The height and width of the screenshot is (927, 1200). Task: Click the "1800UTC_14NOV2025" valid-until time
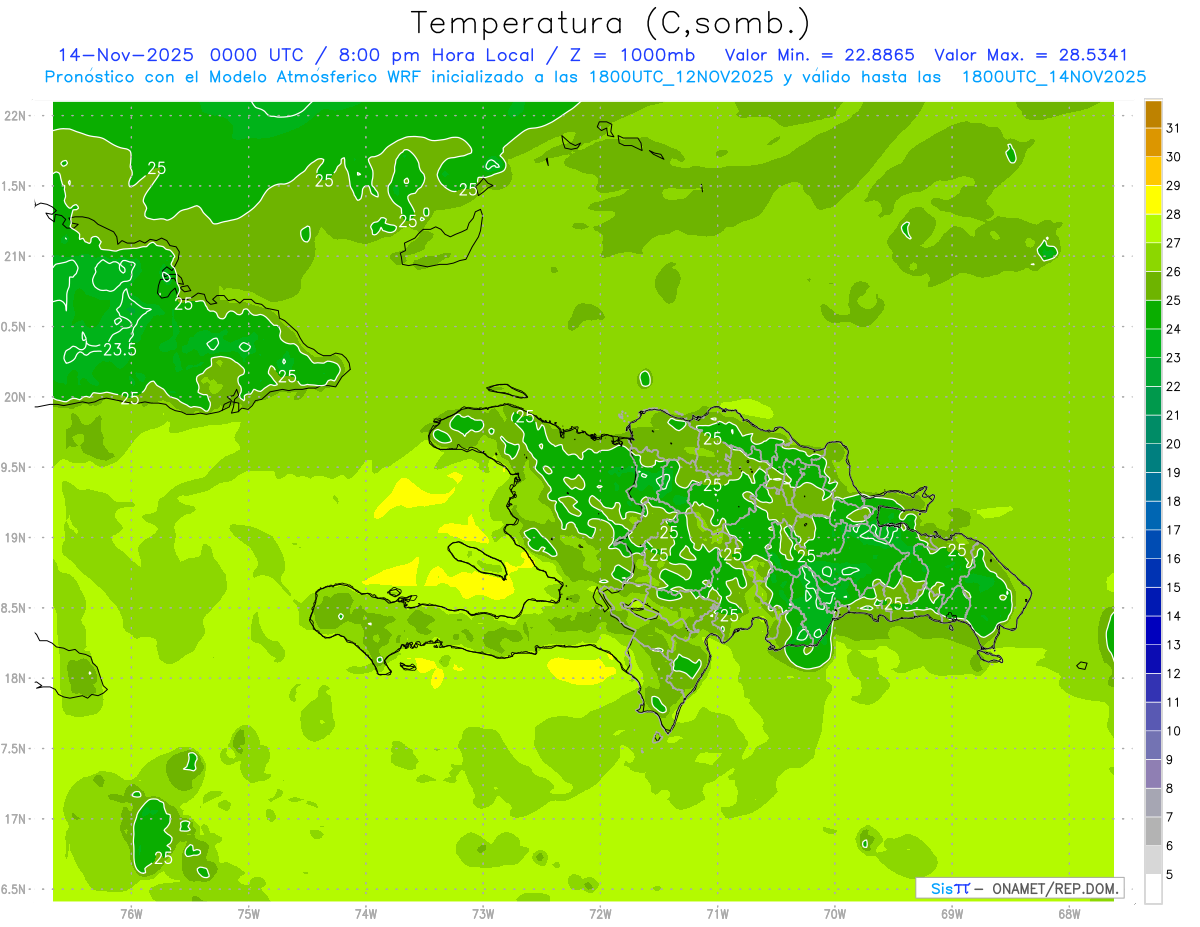point(1053,77)
